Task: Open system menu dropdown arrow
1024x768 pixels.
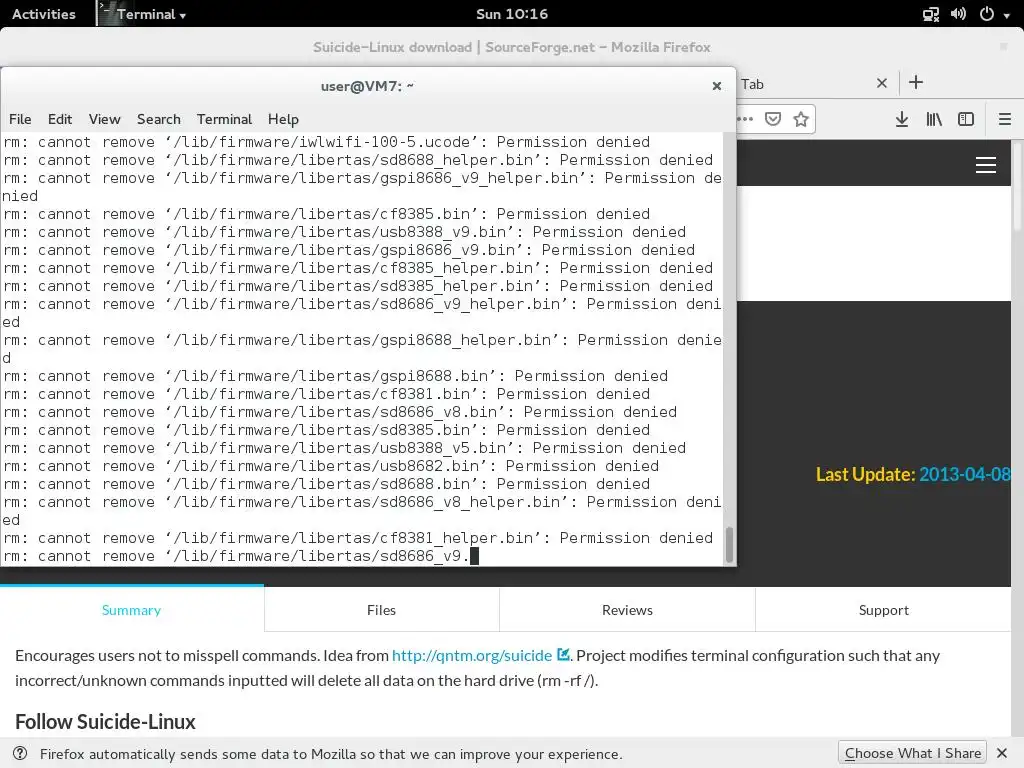Action: pyautogui.click(x=1006, y=16)
